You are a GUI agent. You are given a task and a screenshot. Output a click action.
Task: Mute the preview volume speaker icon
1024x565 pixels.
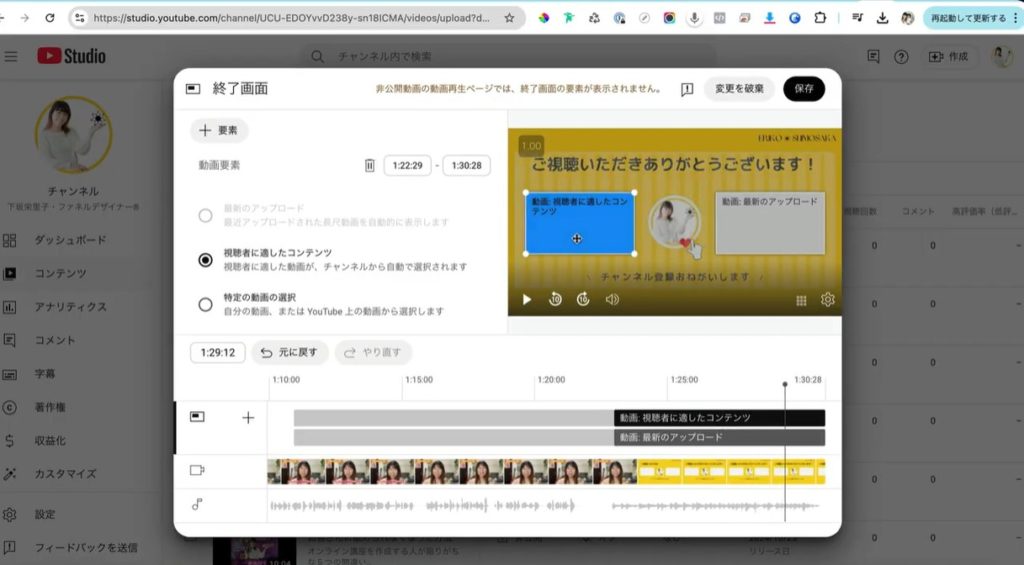coord(612,299)
